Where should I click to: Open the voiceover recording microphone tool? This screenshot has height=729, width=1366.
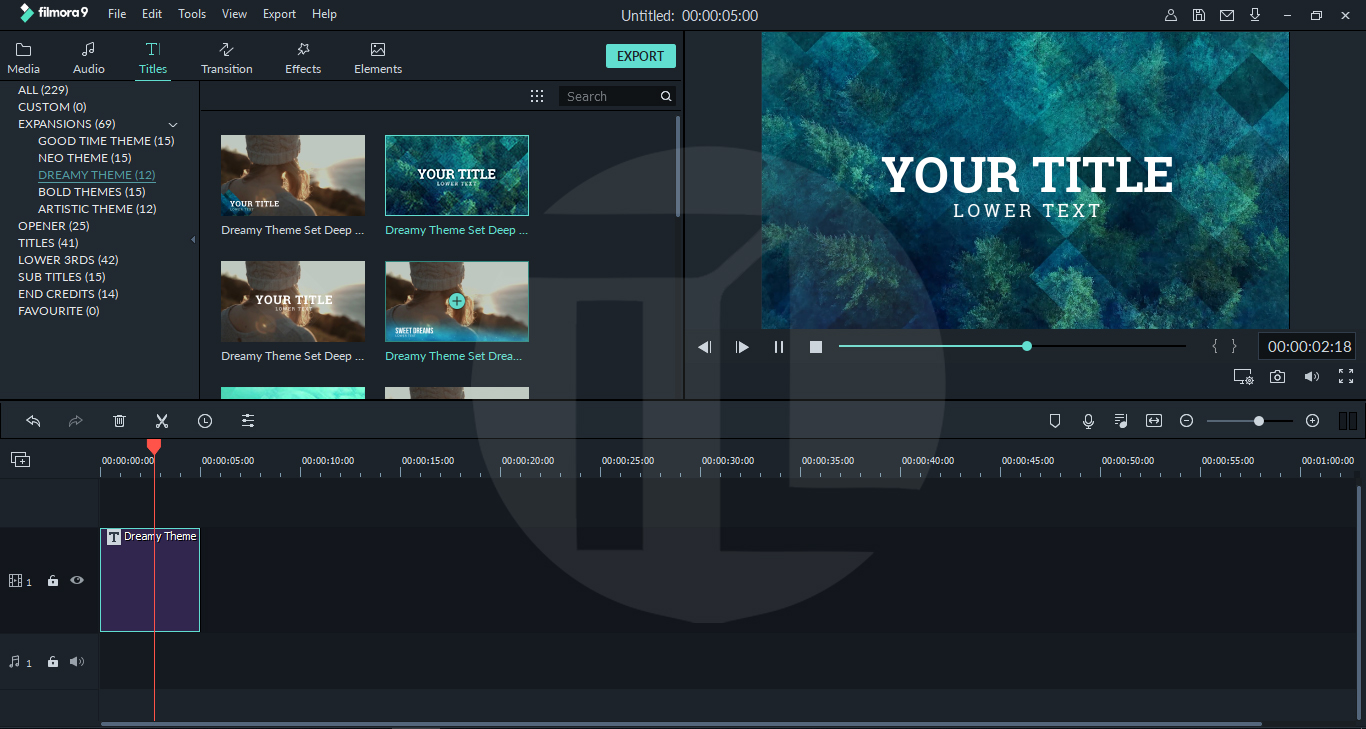tap(1088, 420)
